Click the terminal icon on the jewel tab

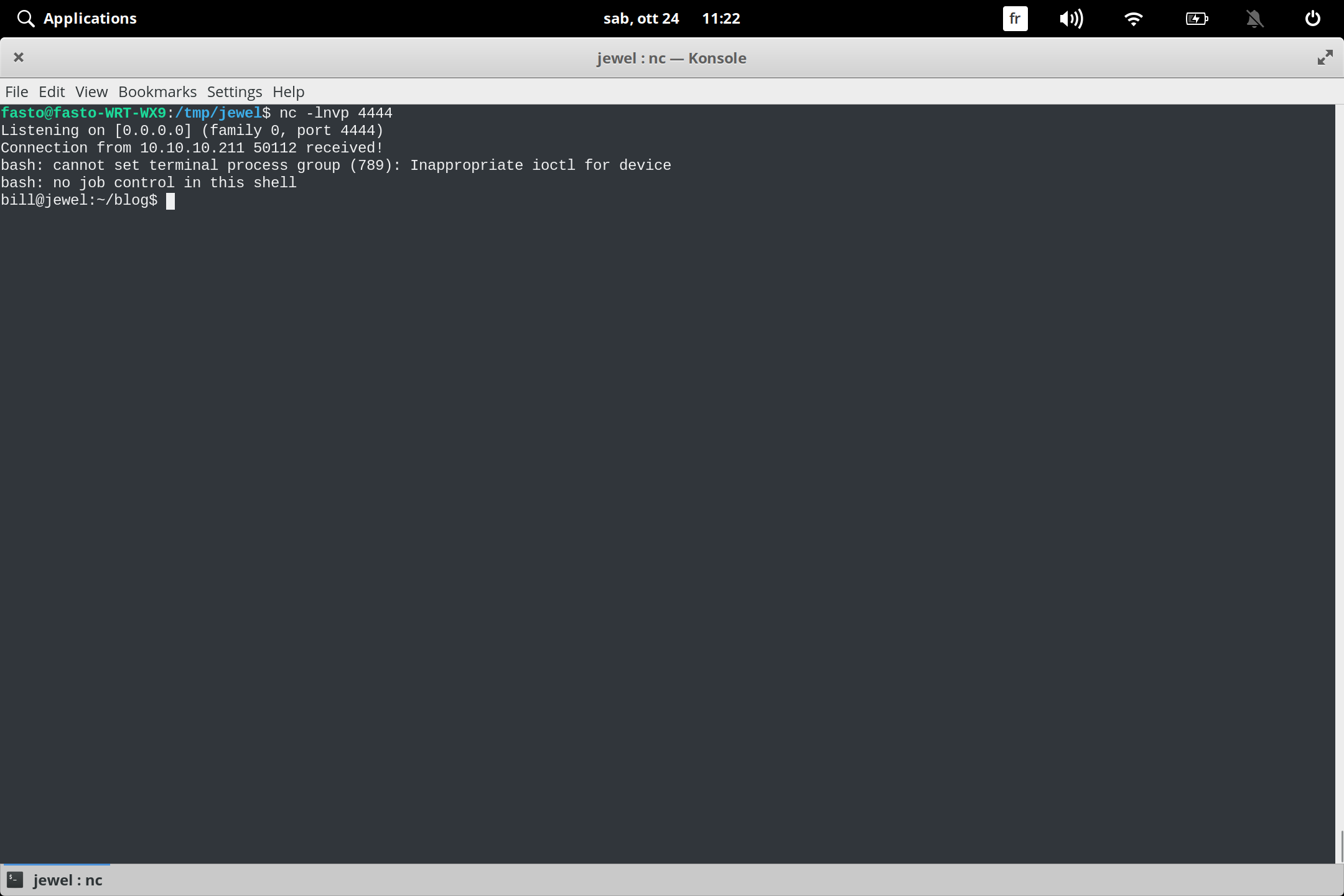(14, 879)
